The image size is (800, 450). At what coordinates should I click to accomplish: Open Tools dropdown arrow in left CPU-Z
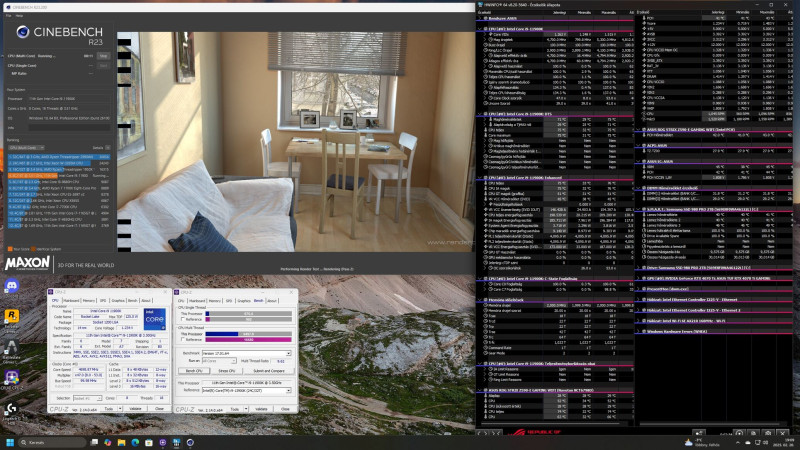[120, 409]
